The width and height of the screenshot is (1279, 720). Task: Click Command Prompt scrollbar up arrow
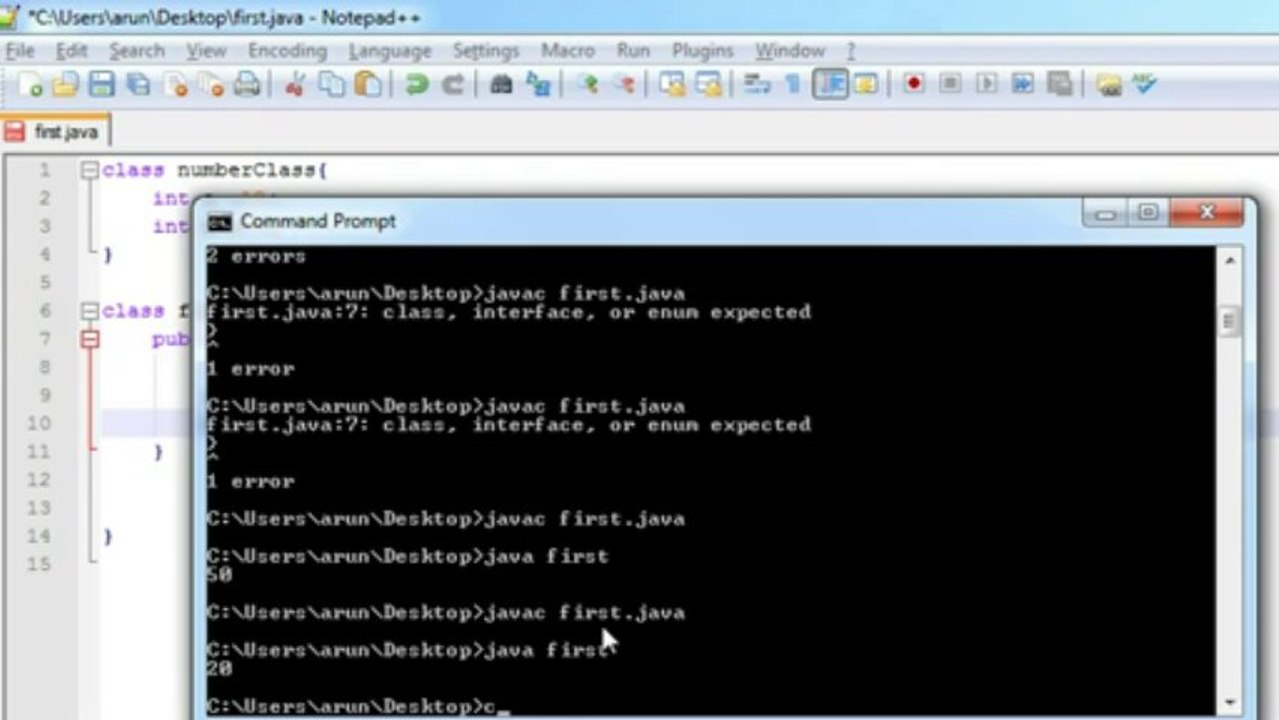coord(1228,259)
